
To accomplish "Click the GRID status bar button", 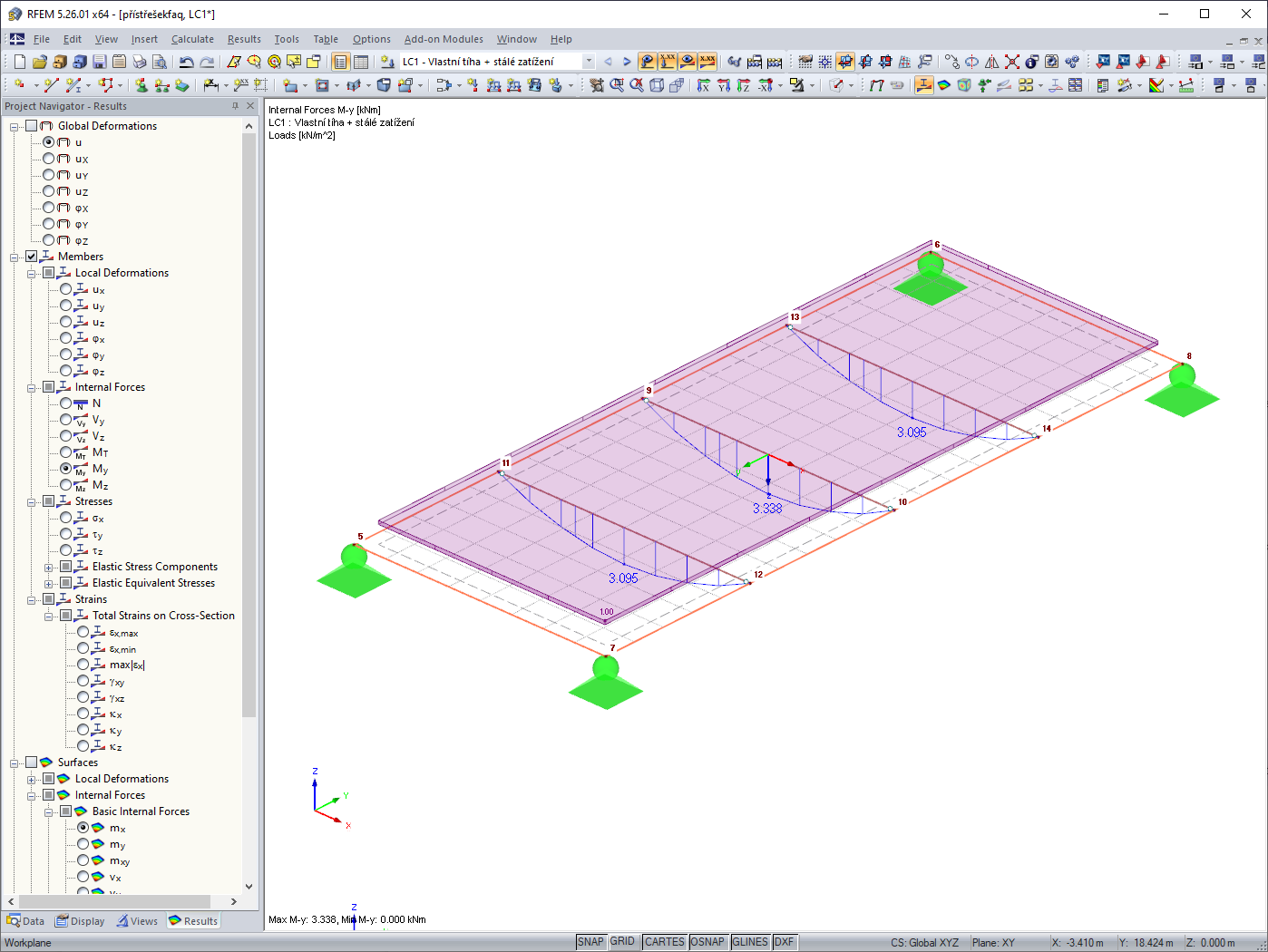I will tap(623, 941).
